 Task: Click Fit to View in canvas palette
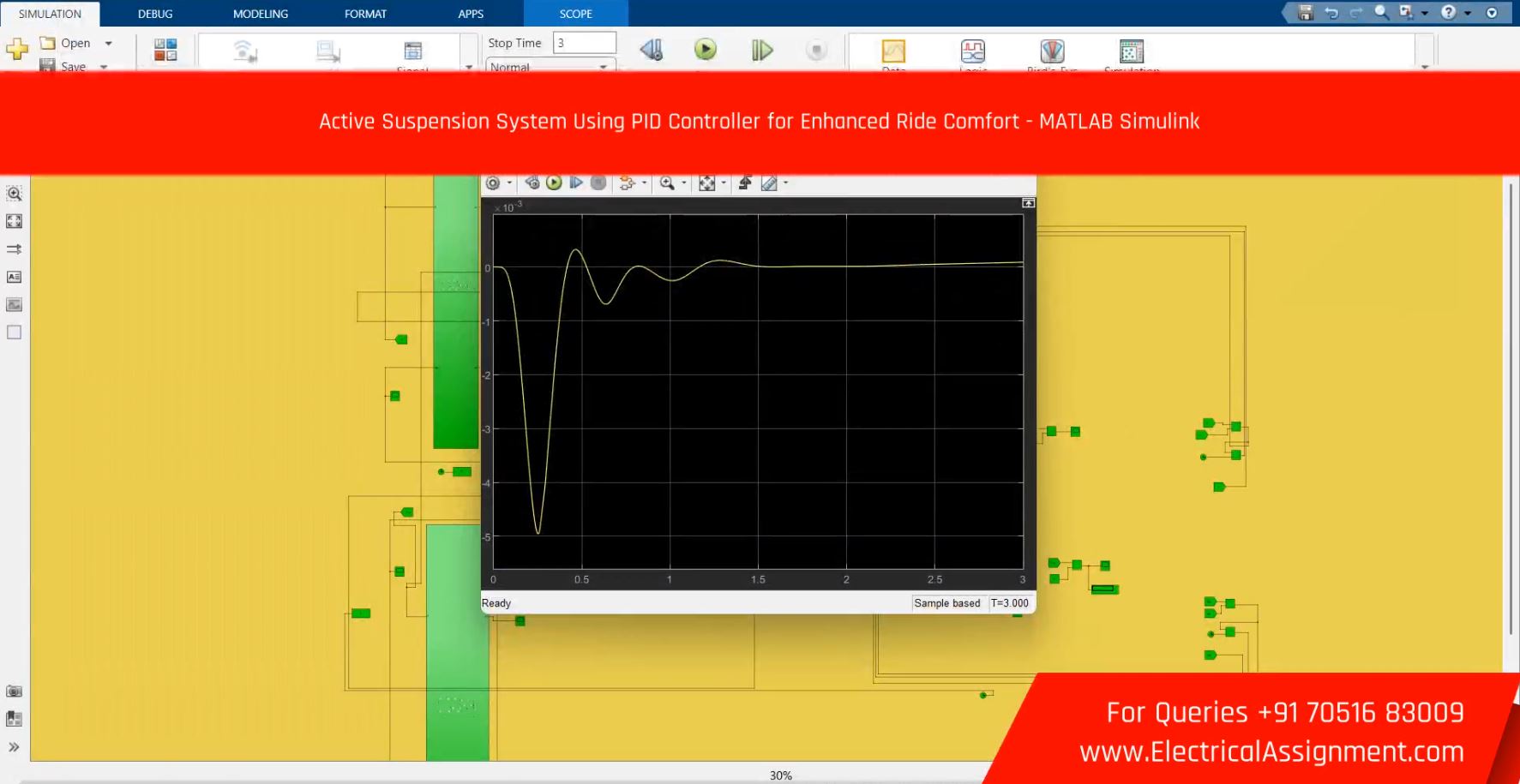(14, 221)
